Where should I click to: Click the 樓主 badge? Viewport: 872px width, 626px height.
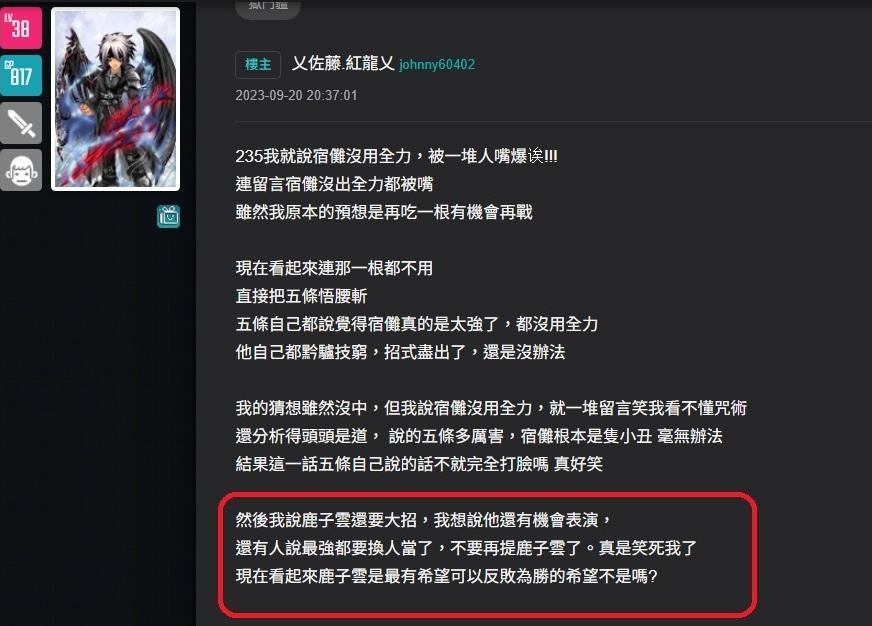pyautogui.click(x=257, y=64)
